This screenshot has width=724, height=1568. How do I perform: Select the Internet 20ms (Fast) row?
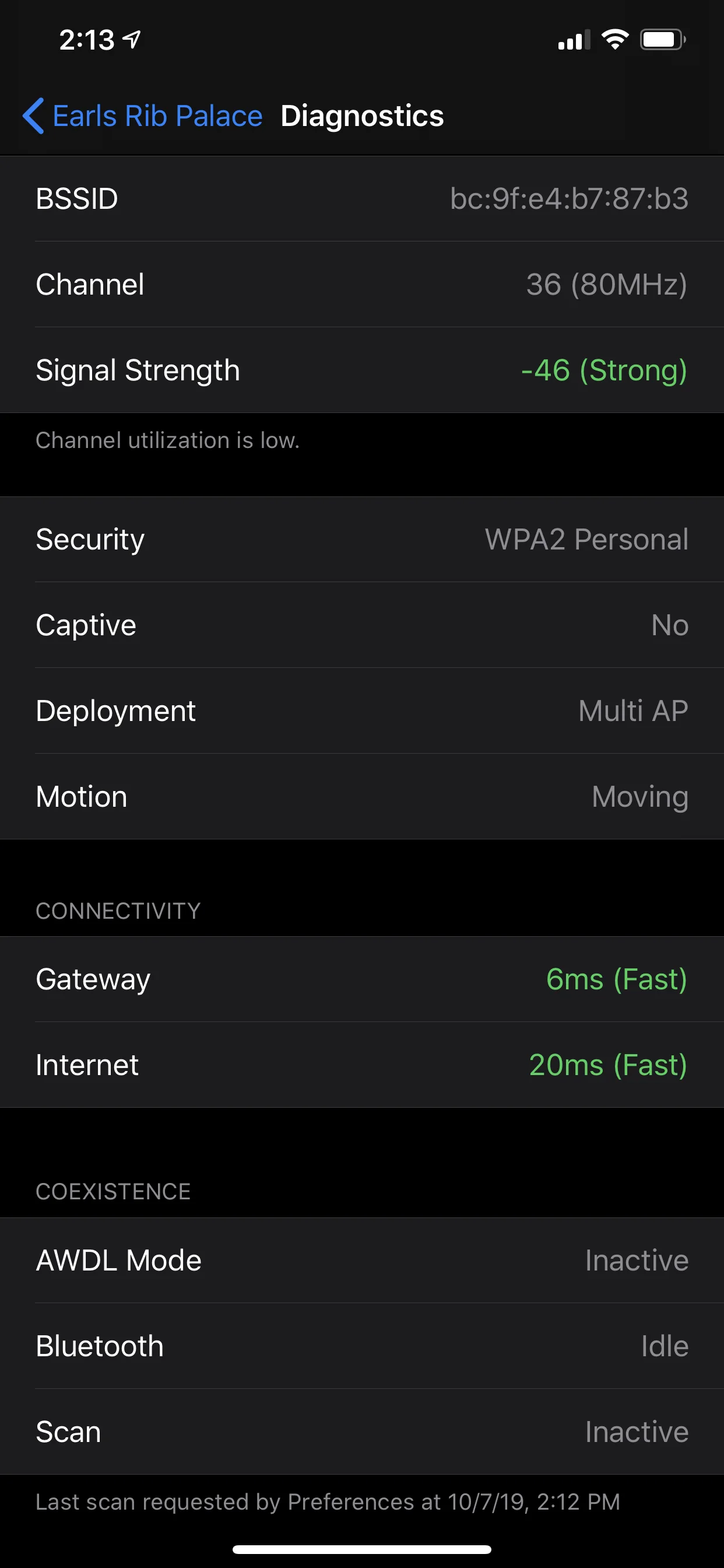362,1065
